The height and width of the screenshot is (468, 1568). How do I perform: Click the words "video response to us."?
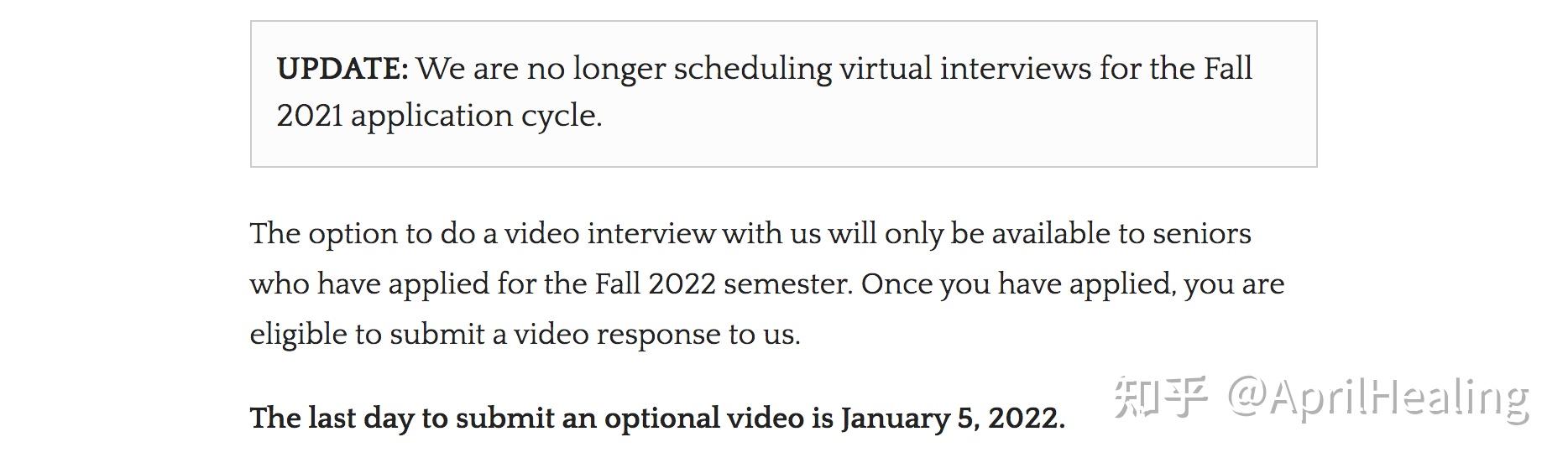coord(657,335)
